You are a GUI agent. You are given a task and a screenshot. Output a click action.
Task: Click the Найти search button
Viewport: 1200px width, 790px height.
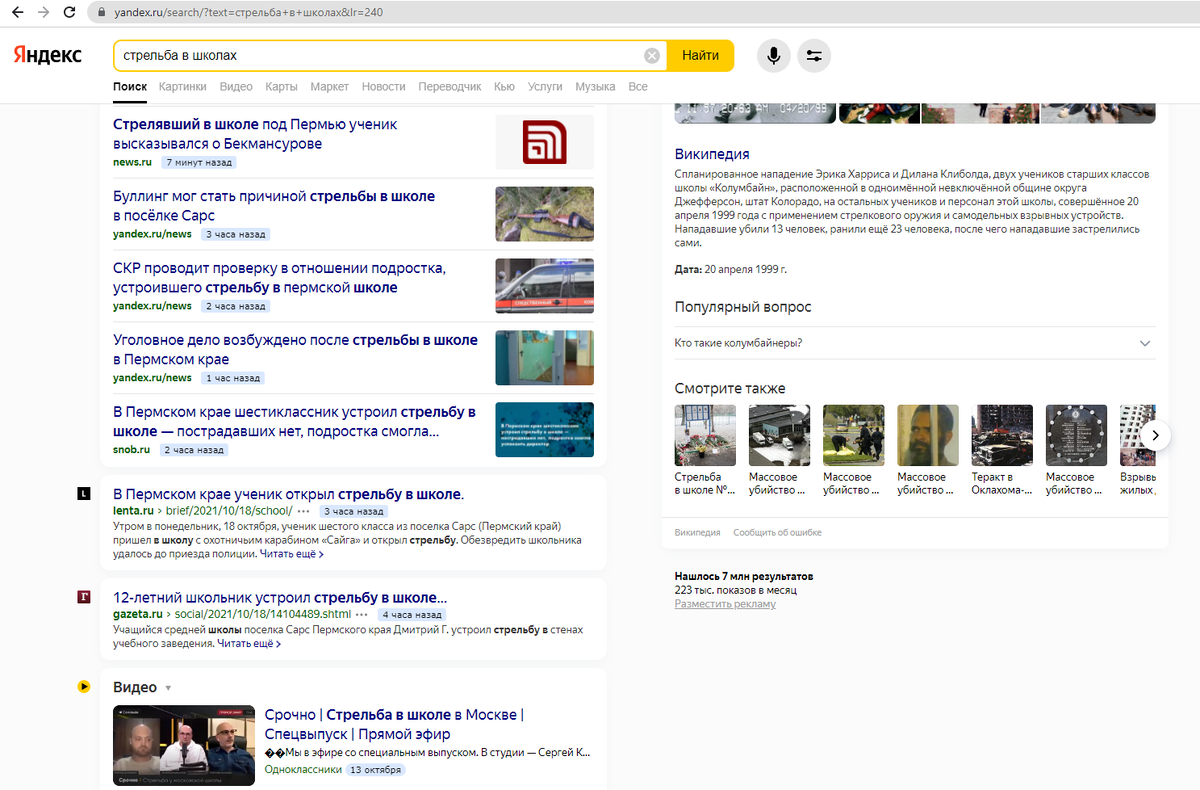(701, 56)
